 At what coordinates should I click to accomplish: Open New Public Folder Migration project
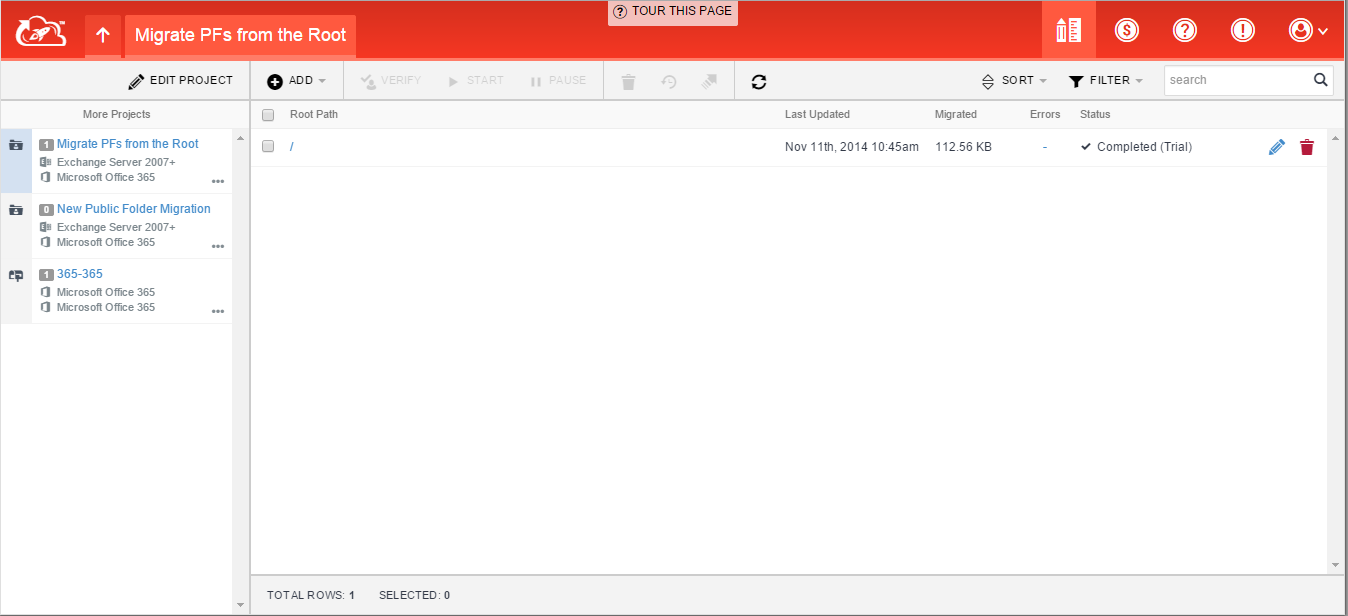coord(134,209)
